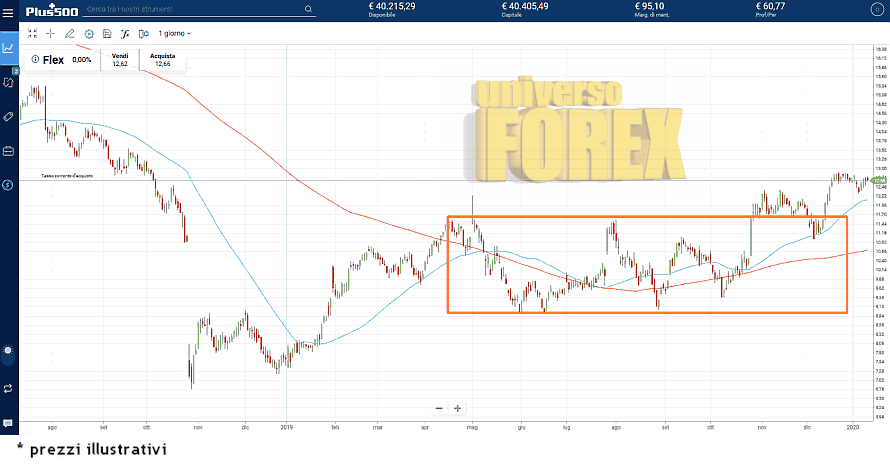Open chart settings gear icon
The width and height of the screenshot is (890, 464).
pos(88,33)
